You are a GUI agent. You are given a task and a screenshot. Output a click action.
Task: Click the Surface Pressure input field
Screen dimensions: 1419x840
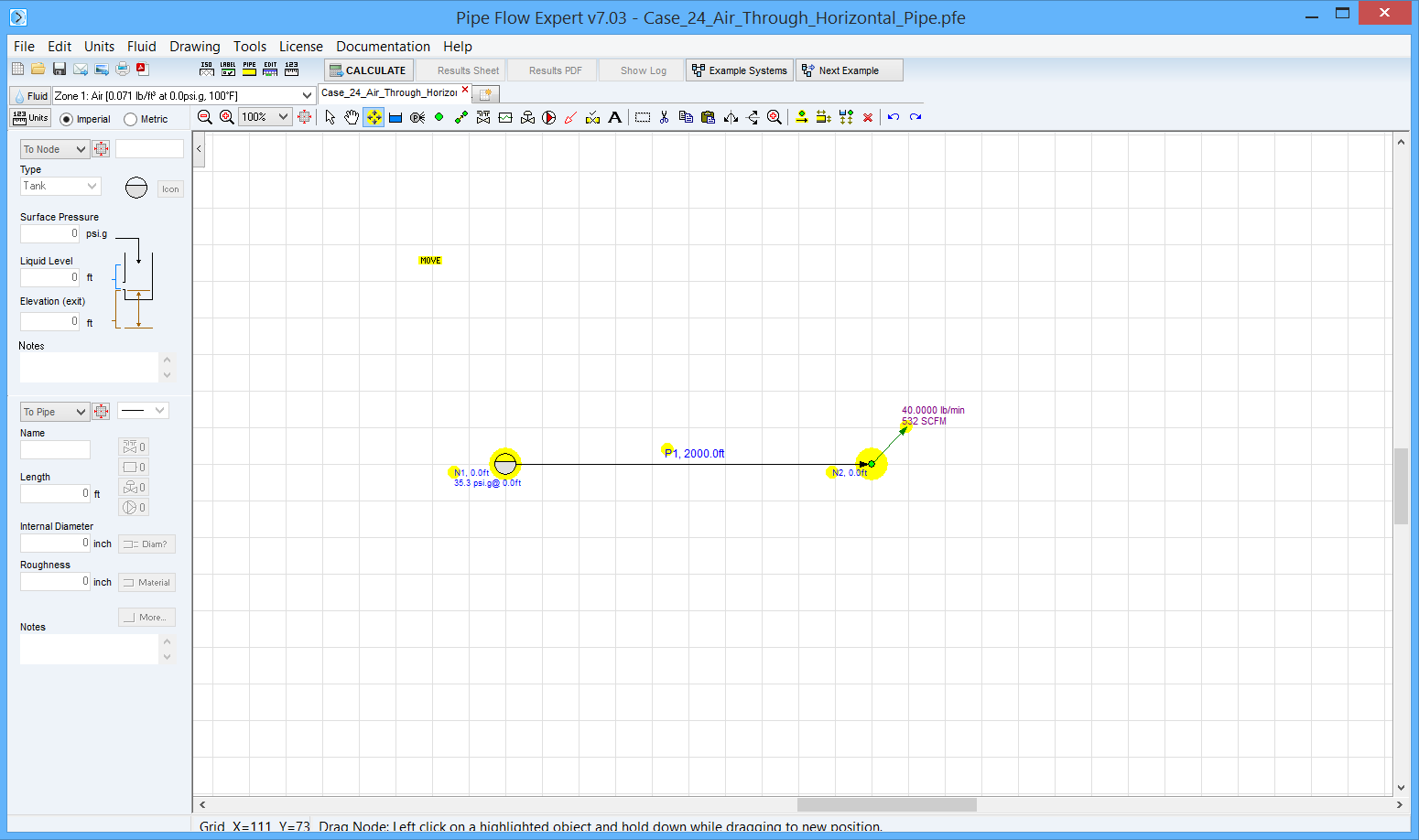point(50,234)
